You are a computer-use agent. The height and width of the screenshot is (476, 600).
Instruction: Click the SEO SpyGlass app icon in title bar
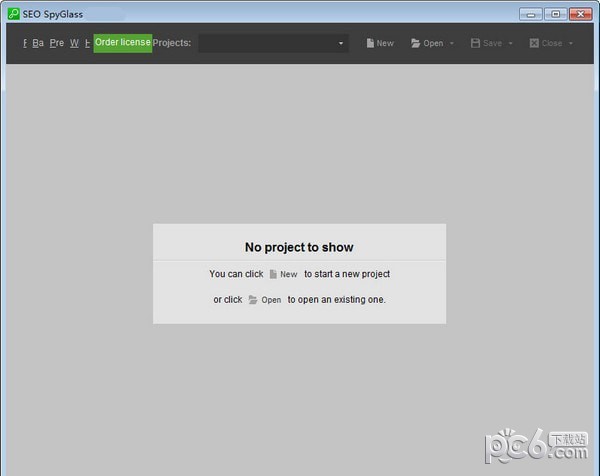[x=13, y=14]
